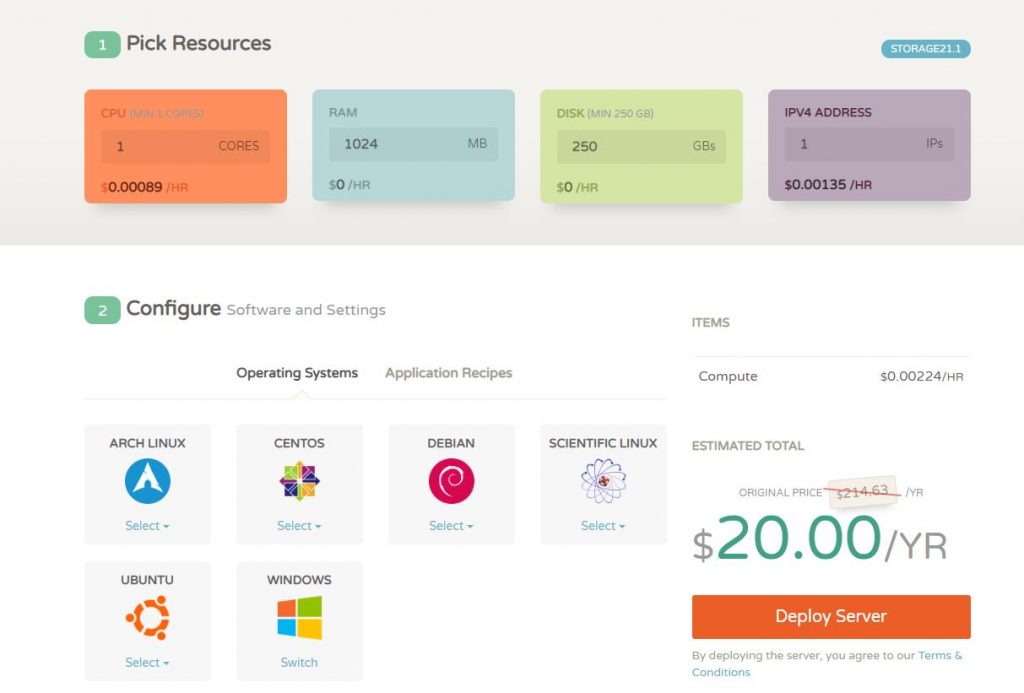Click the Deploy Server button
1024x693 pixels.
click(831, 617)
